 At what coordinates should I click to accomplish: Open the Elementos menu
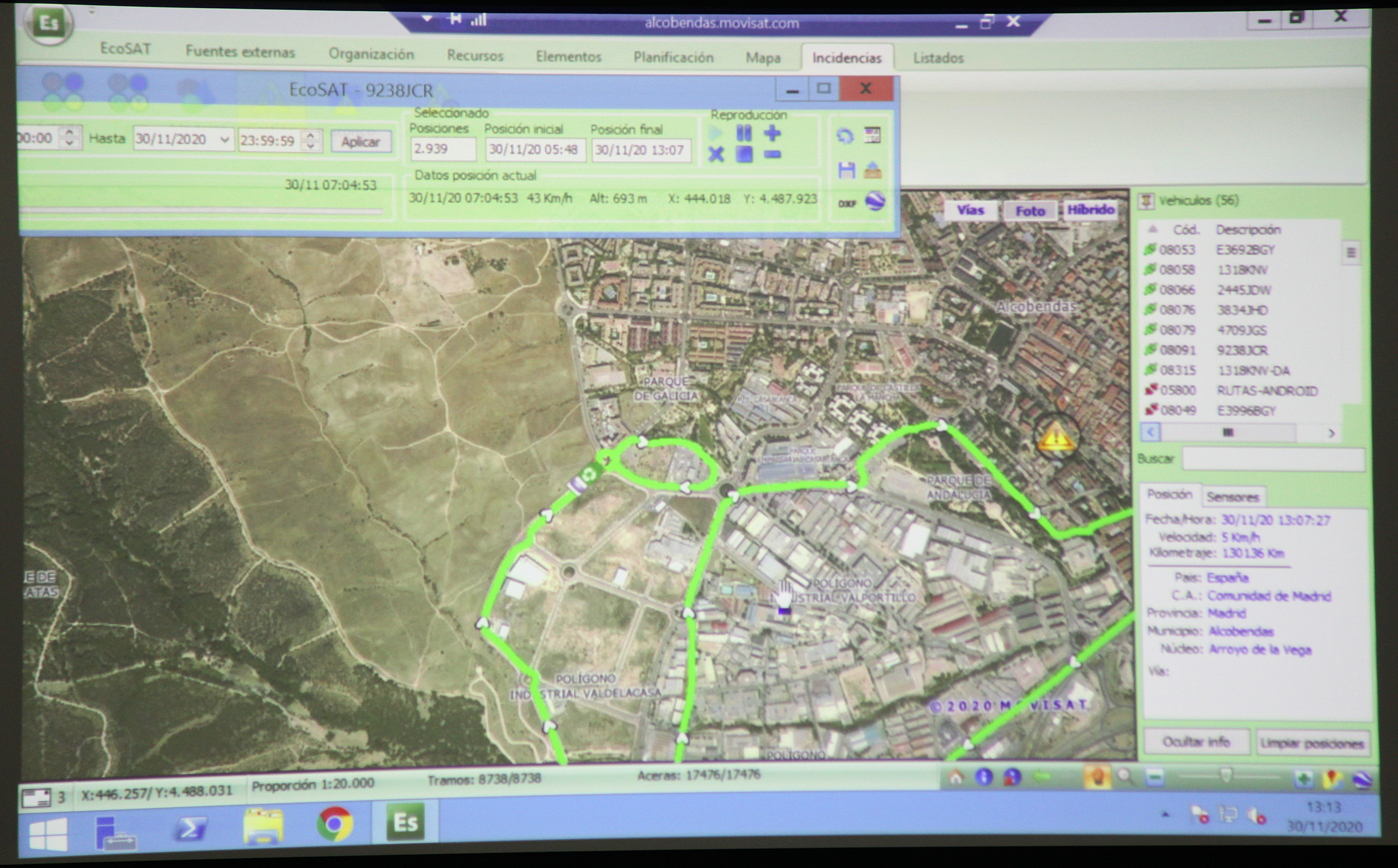pos(568,57)
